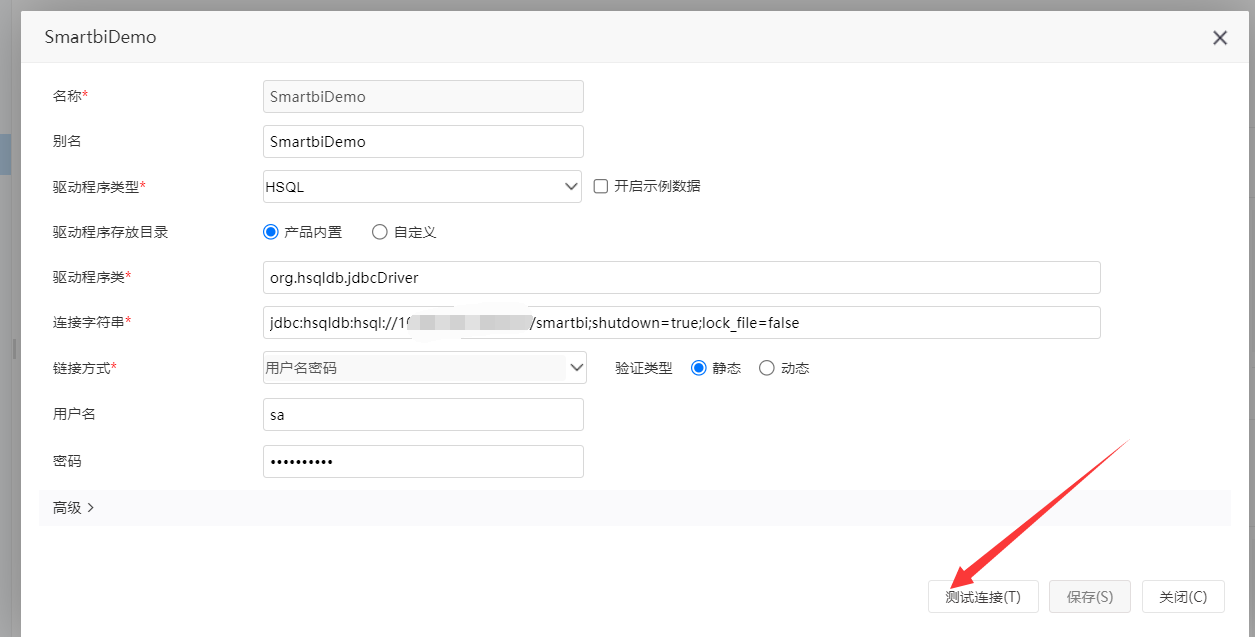The height and width of the screenshot is (637, 1255).
Task: Edit the 连接字符串 JDBC URL field
Action: 682,323
